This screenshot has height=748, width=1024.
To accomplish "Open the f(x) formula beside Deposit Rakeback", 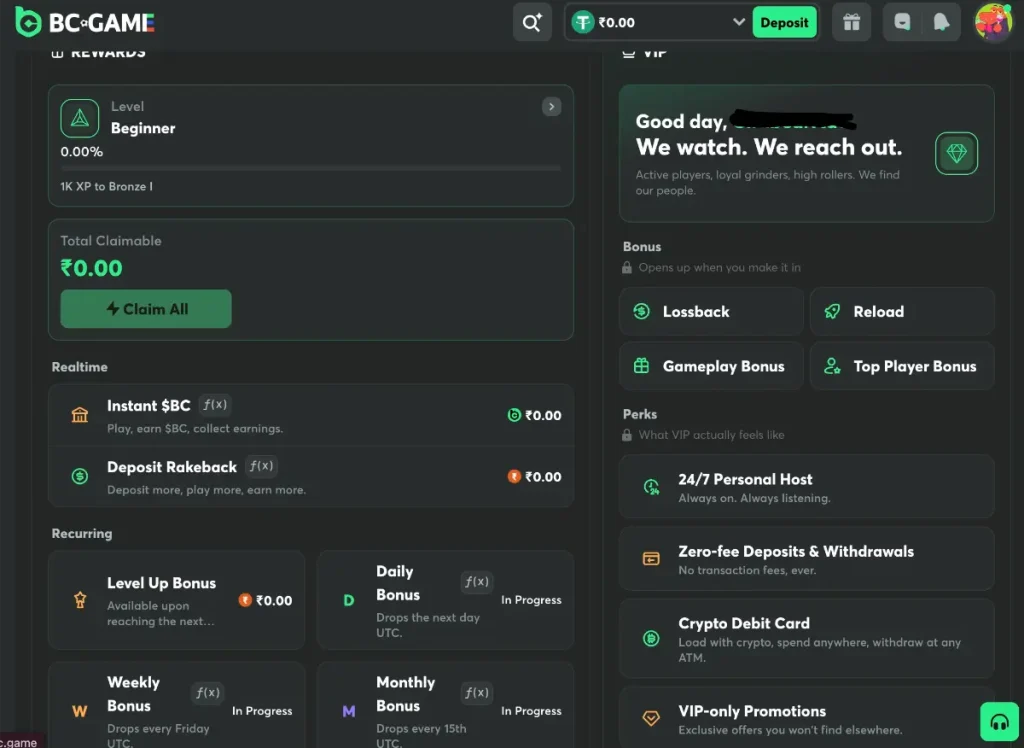I will tap(261, 466).
